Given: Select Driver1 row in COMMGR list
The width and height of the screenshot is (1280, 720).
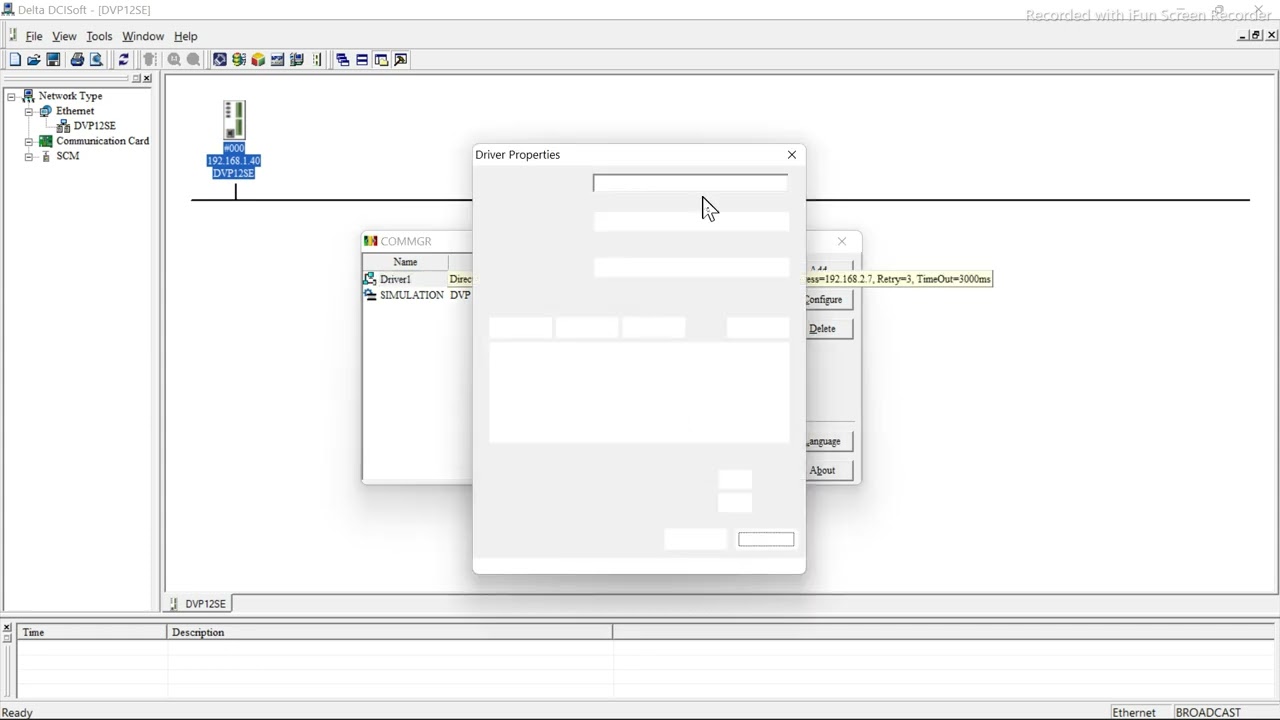Looking at the screenshot, I should point(417,279).
